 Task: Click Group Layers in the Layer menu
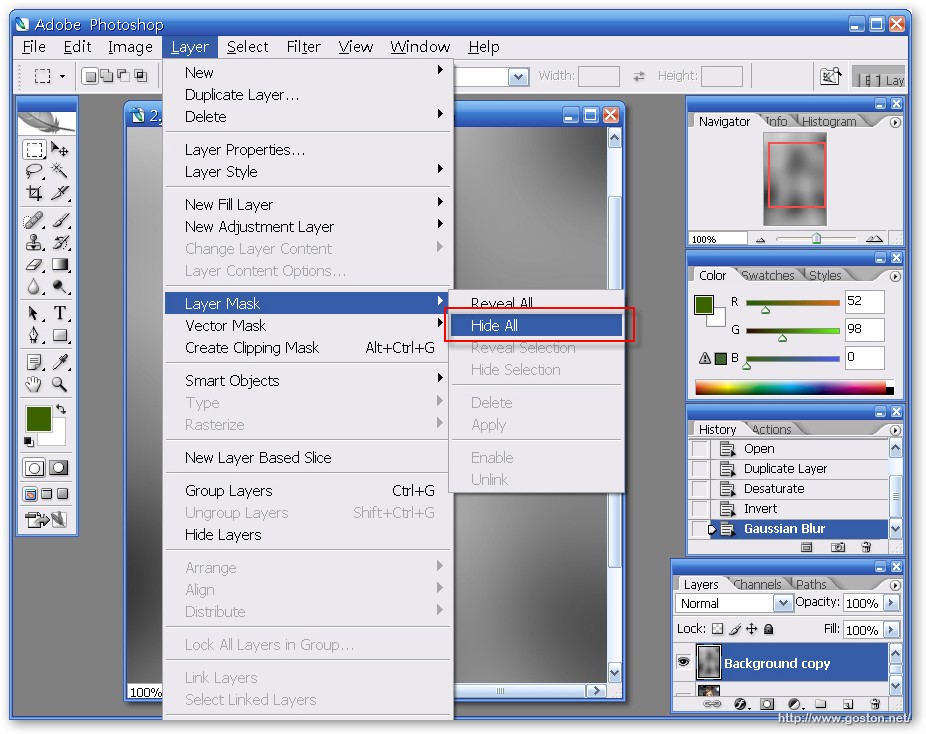(306, 491)
